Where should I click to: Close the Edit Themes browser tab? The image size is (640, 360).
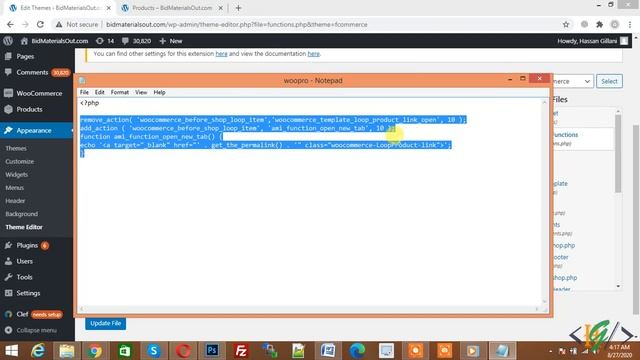tap(109, 8)
